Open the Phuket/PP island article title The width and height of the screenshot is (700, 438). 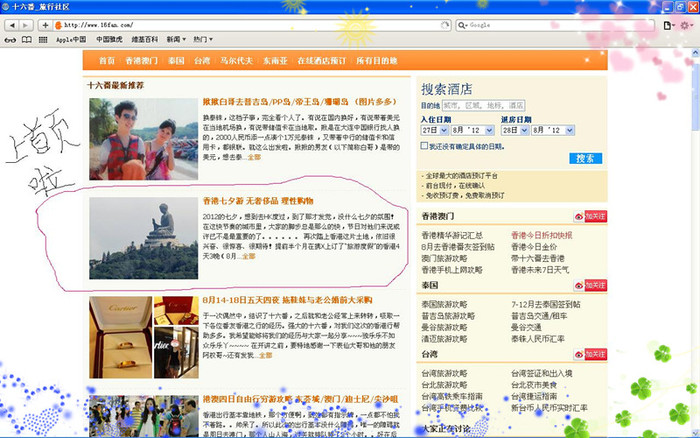point(300,102)
